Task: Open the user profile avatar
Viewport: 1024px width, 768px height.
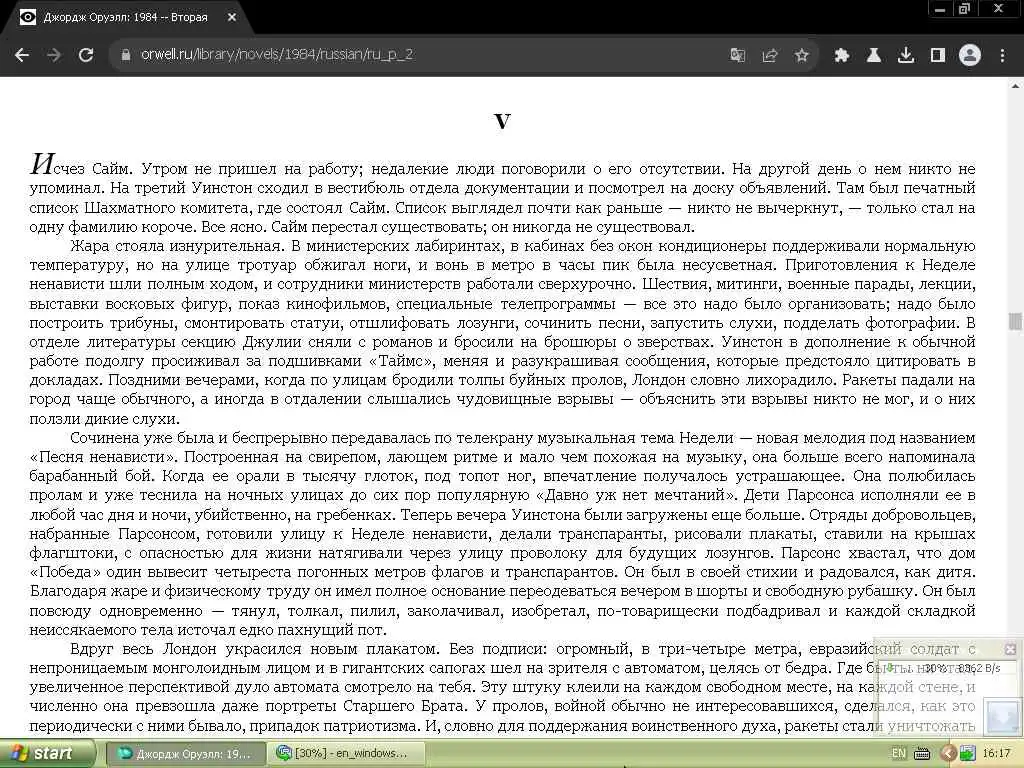Action: (x=970, y=55)
